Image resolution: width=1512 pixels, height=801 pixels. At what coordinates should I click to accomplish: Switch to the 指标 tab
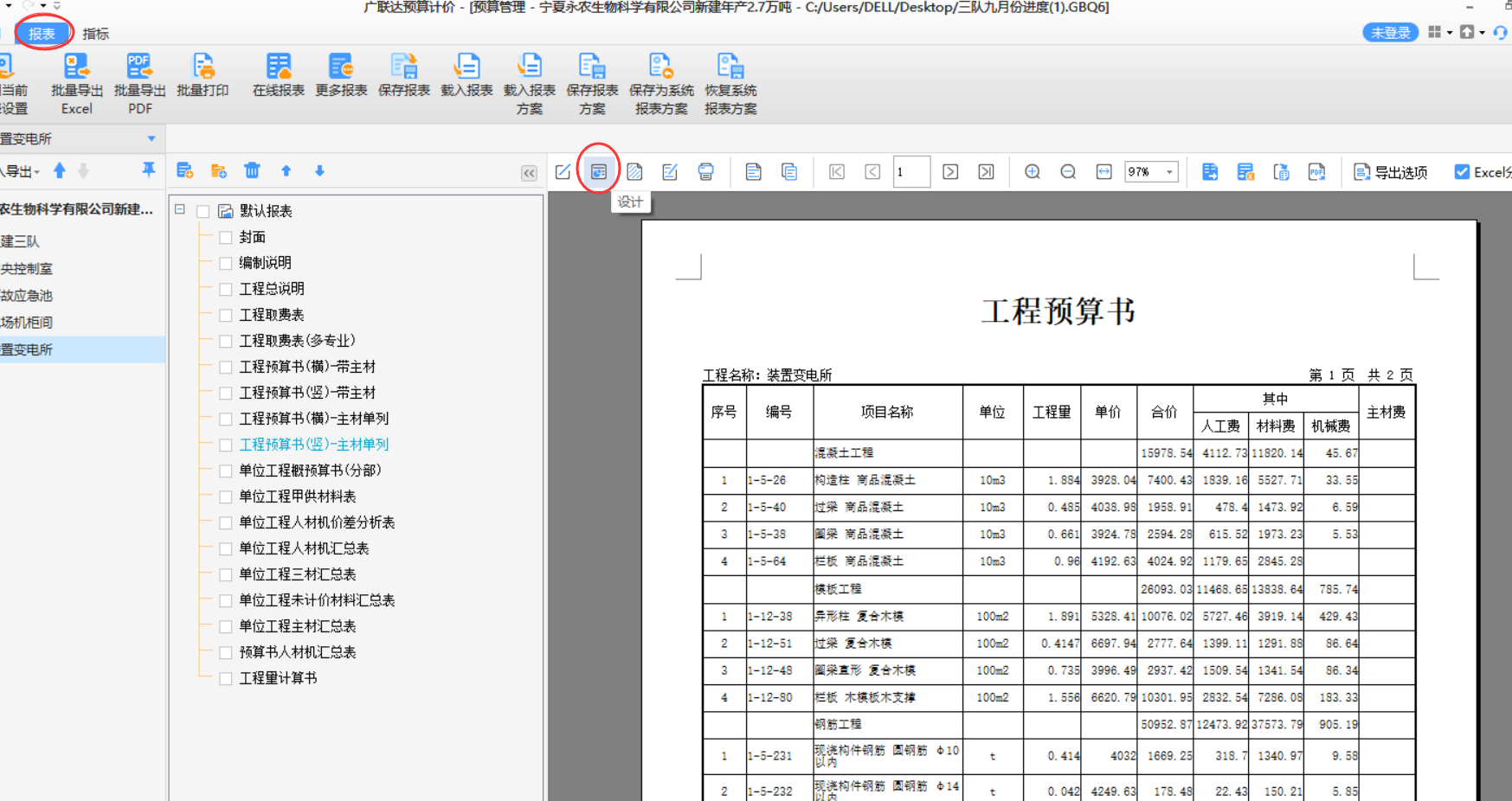[95, 34]
